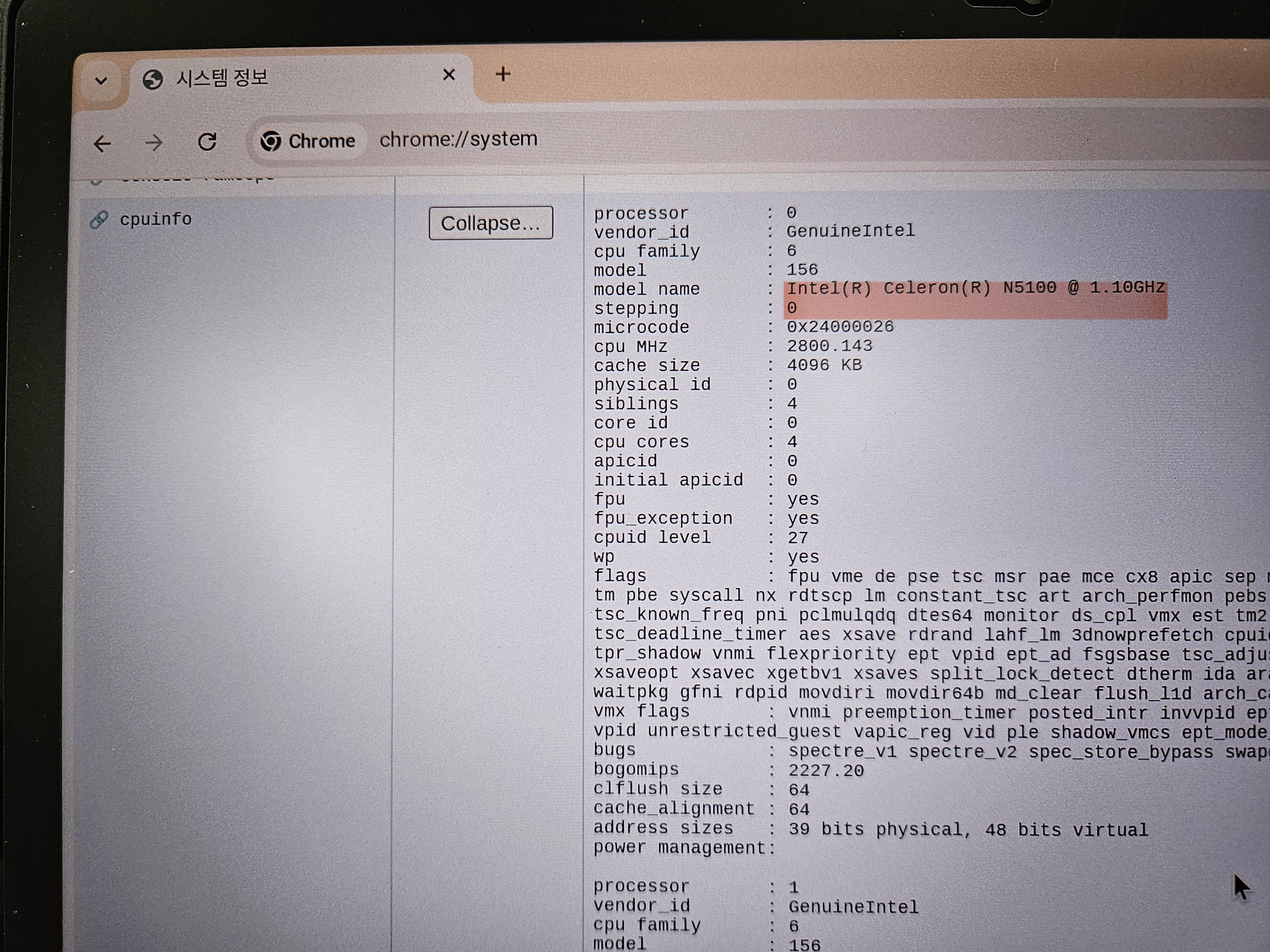Screen dimensions: 1270x952
Task: Close the 시스템 정보 tab
Action: [449, 75]
